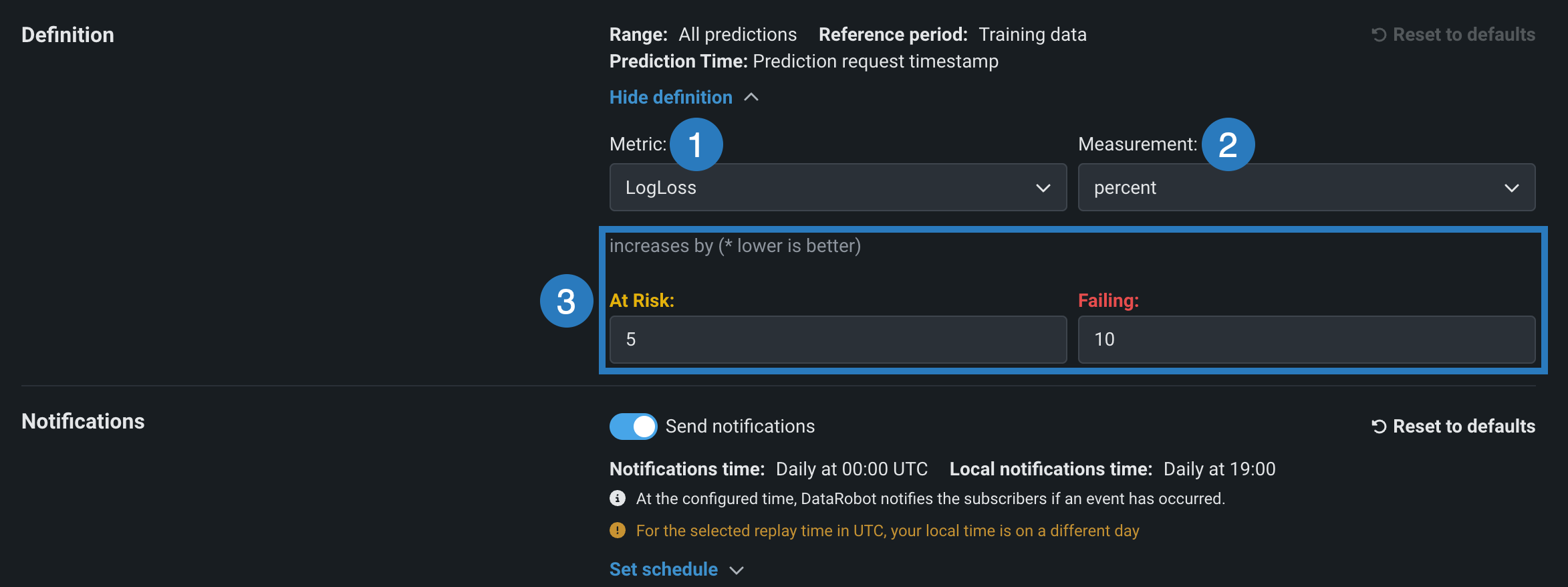Click the numbered badge 1 beside Metric
The image size is (1568, 587).
point(696,144)
